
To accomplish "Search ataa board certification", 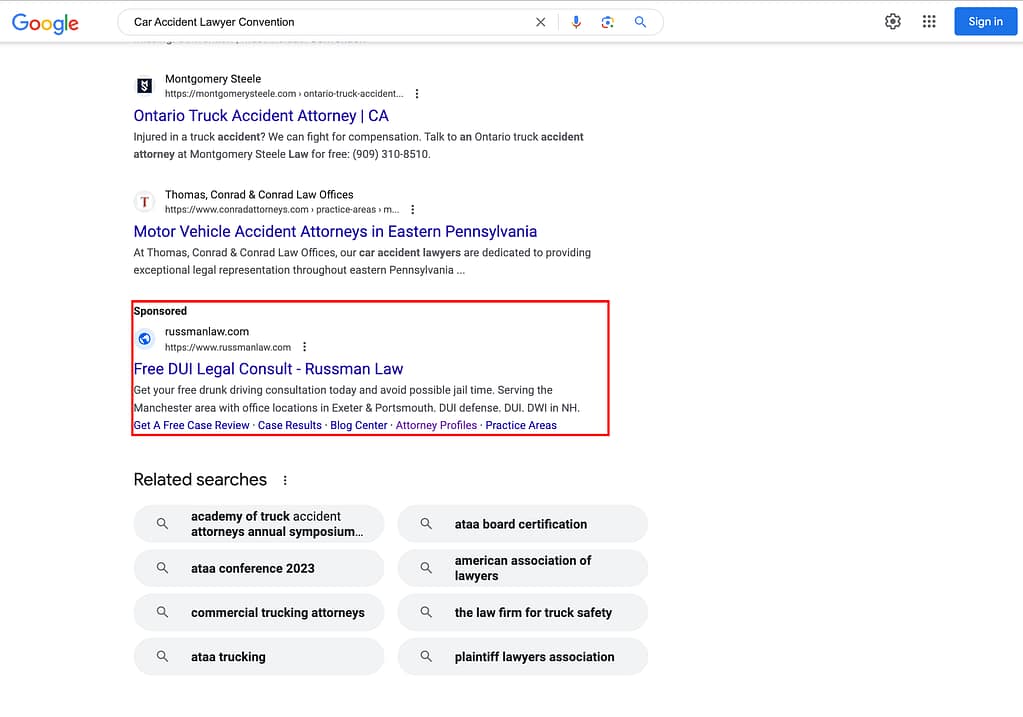I will pos(523,524).
